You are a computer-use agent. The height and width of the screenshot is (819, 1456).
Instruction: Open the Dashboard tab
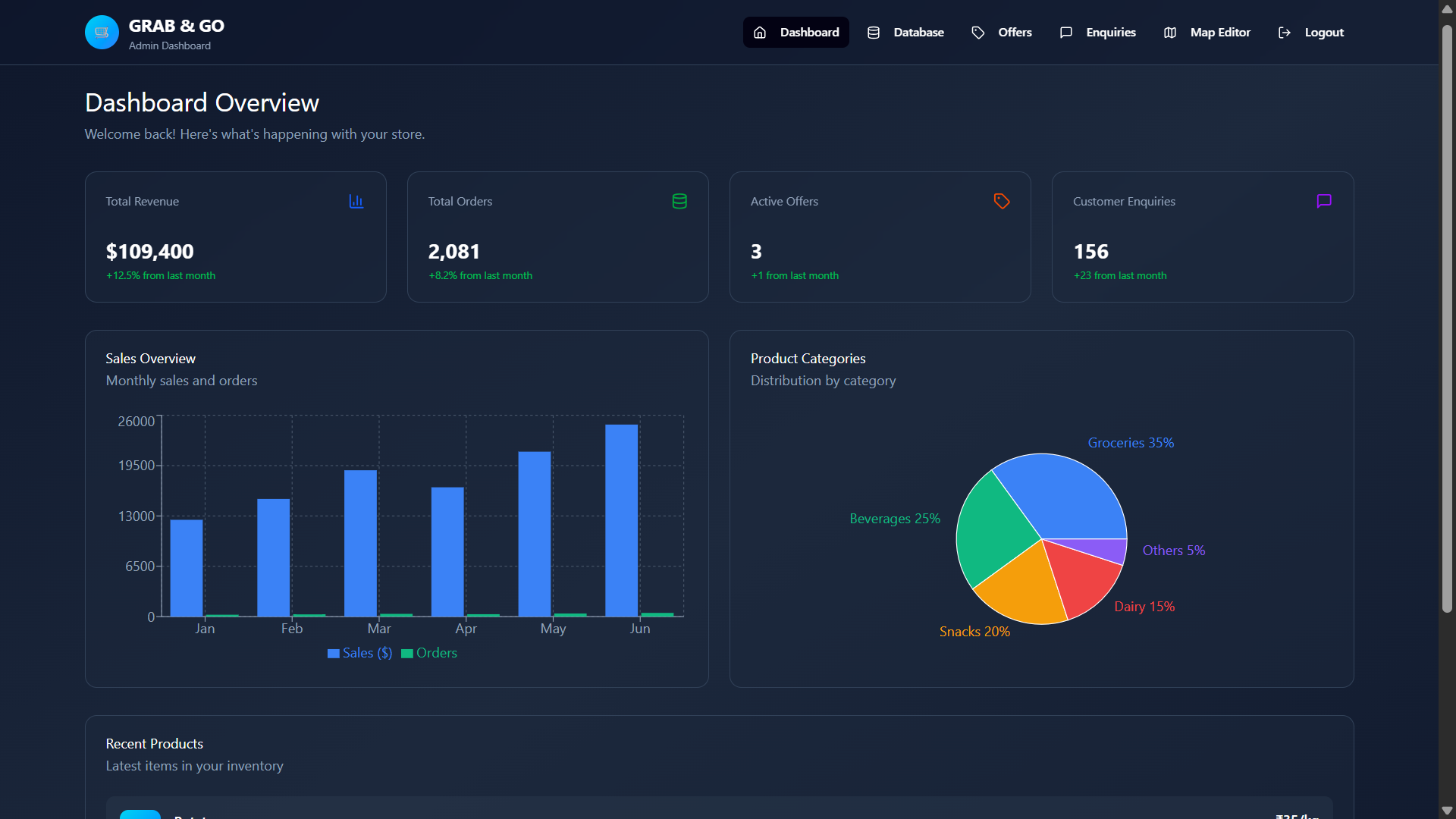(x=795, y=32)
